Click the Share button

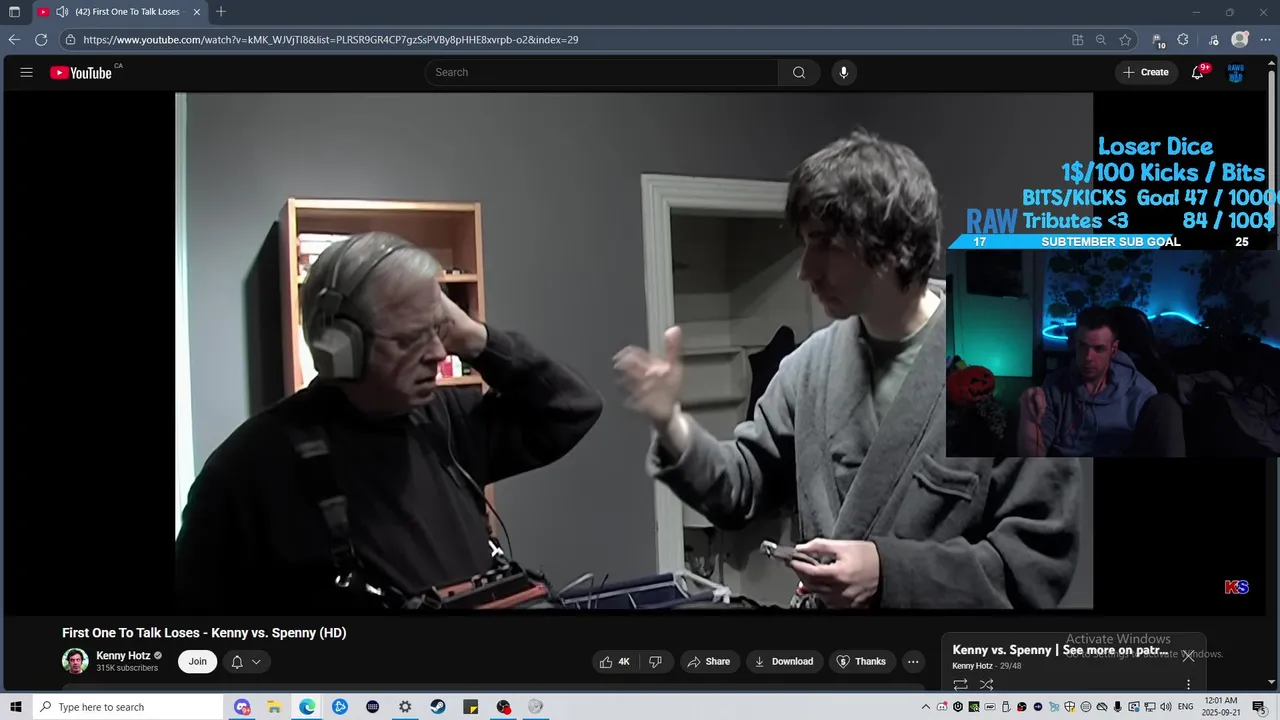709,661
